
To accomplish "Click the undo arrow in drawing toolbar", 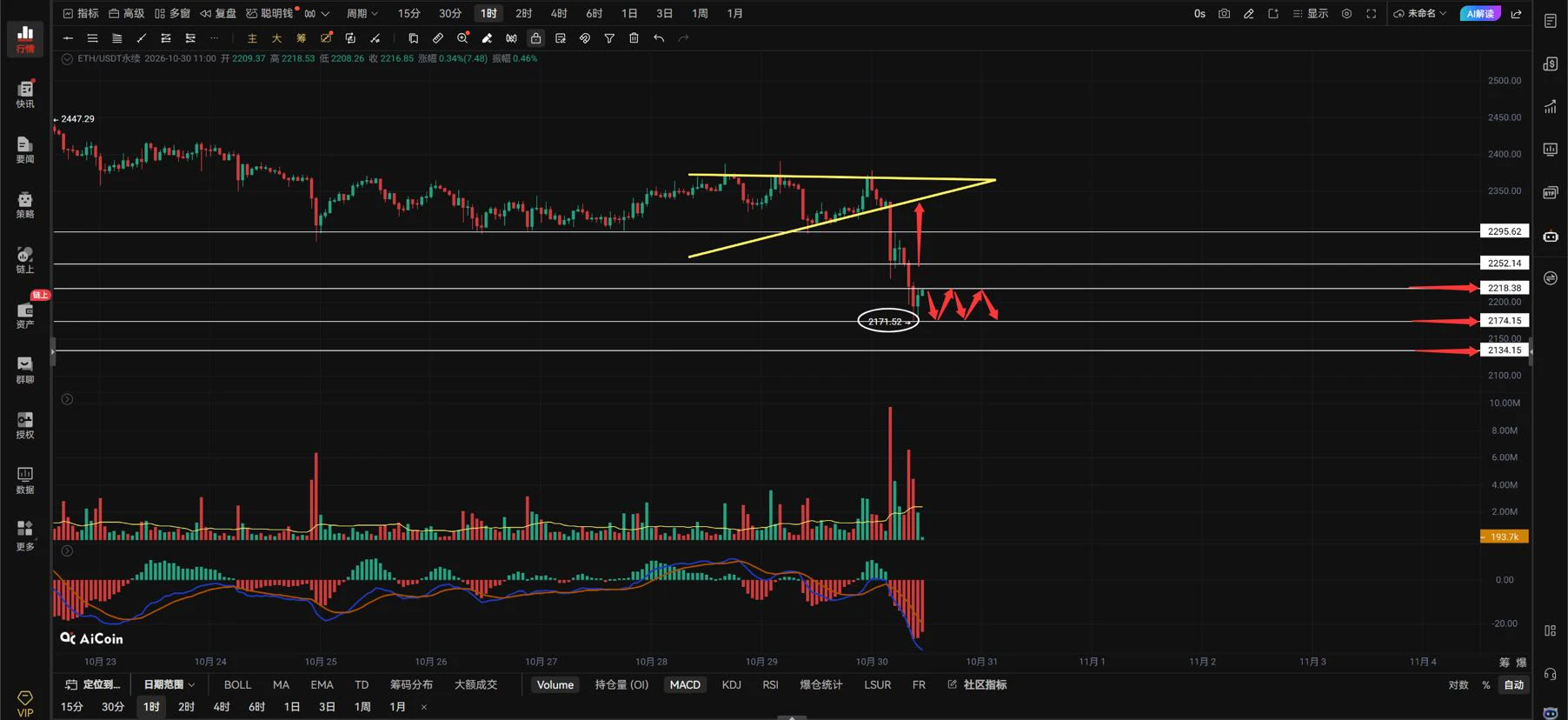I will [x=659, y=38].
